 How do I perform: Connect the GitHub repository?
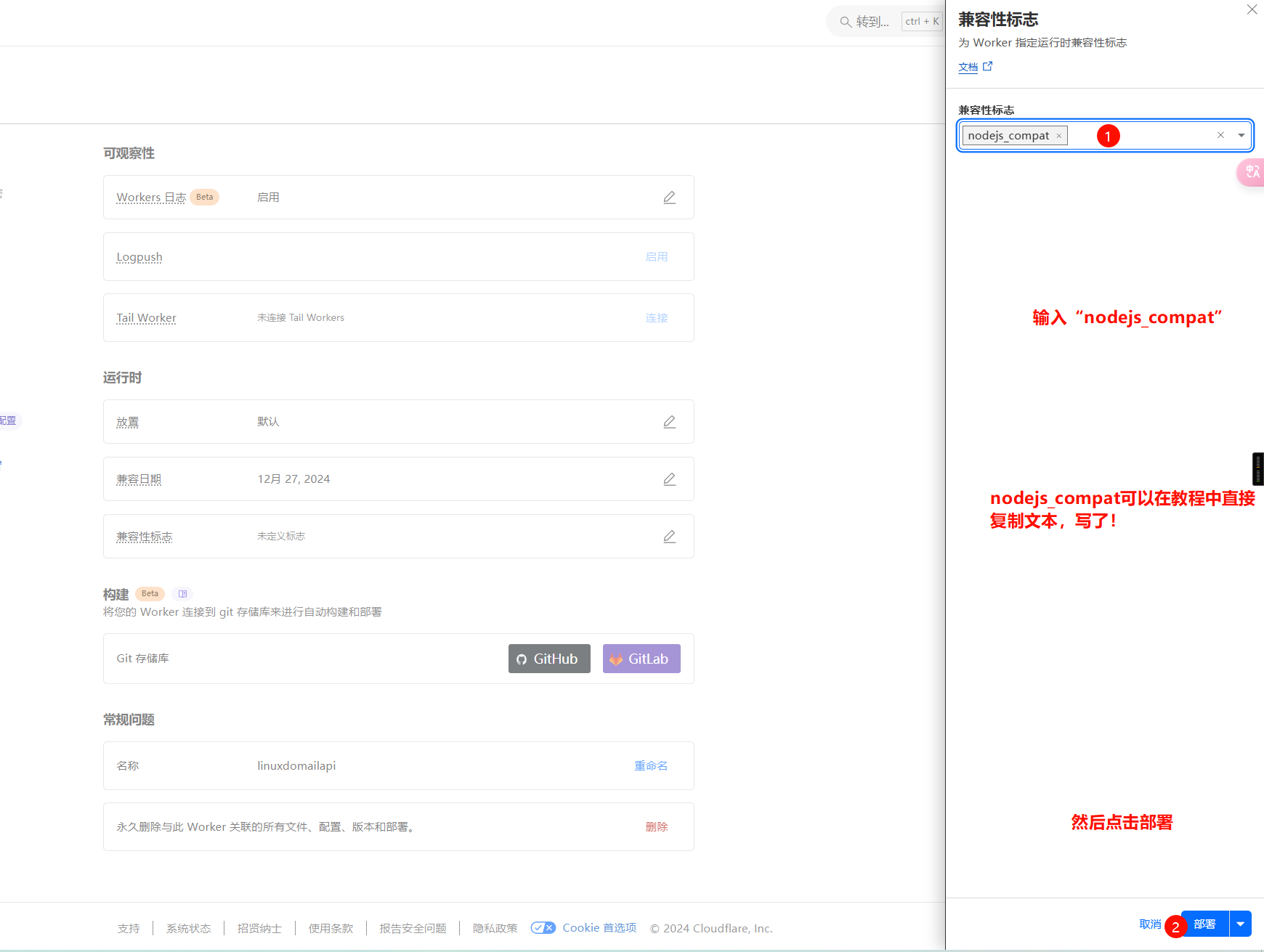[x=549, y=659]
